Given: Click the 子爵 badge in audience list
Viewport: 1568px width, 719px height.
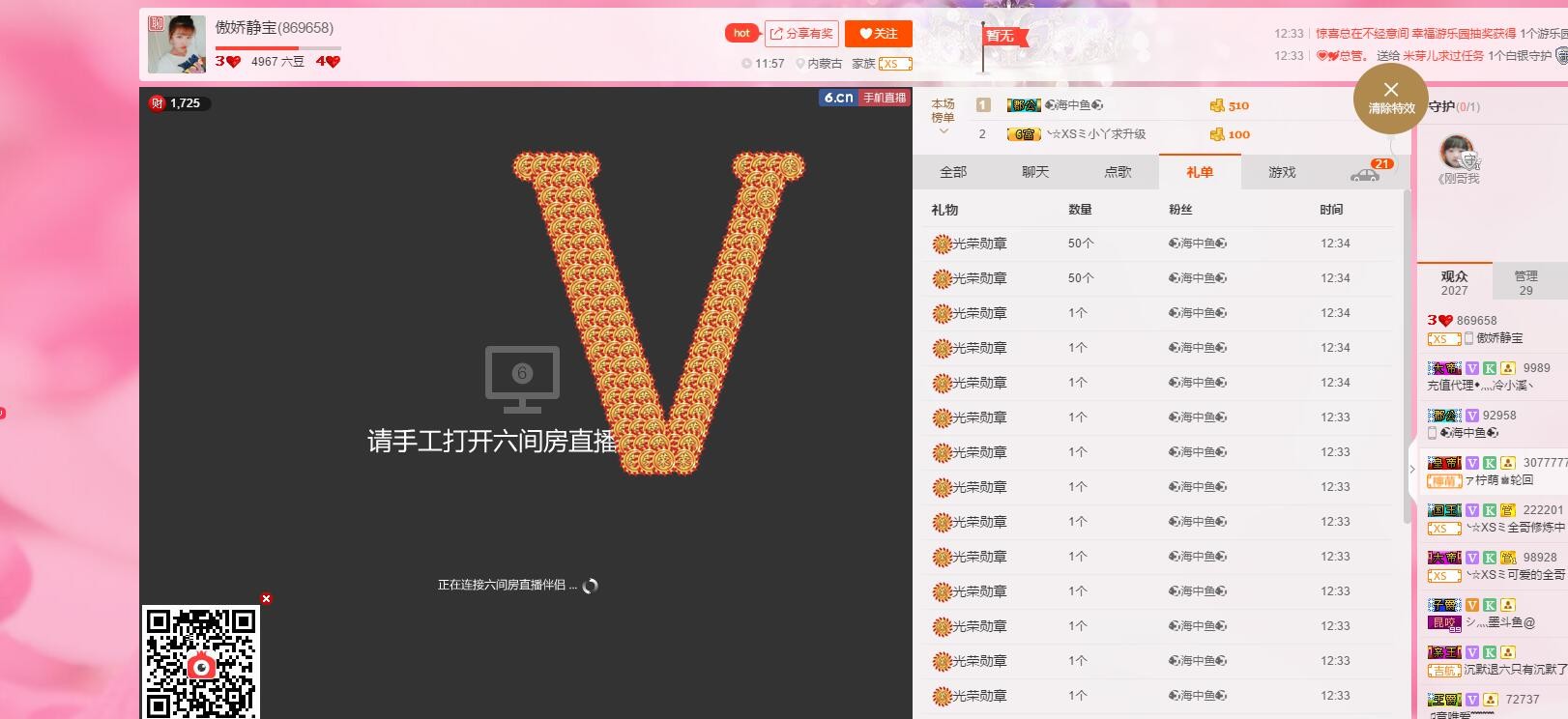Looking at the screenshot, I should (x=1444, y=605).
